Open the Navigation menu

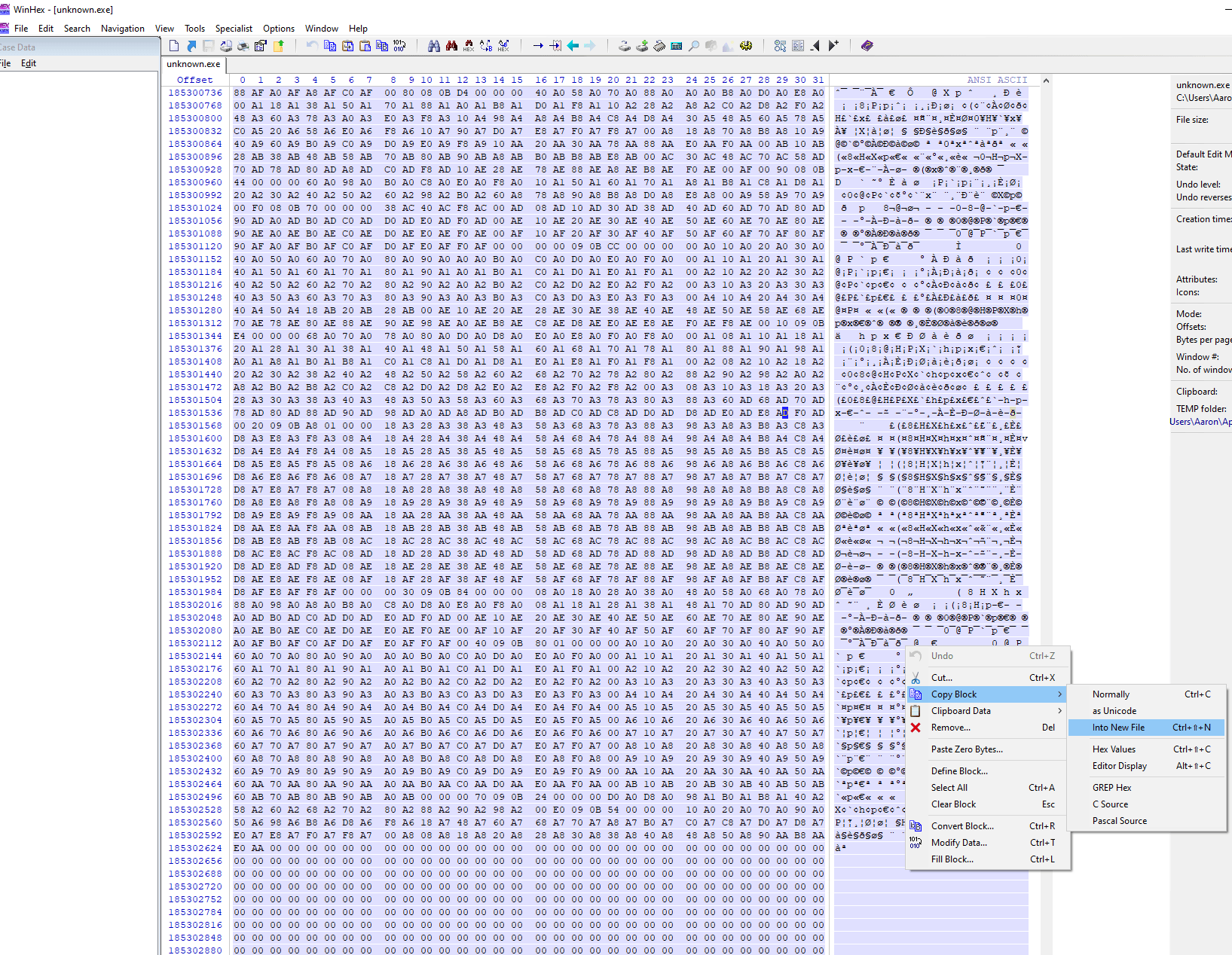point(122,29)
